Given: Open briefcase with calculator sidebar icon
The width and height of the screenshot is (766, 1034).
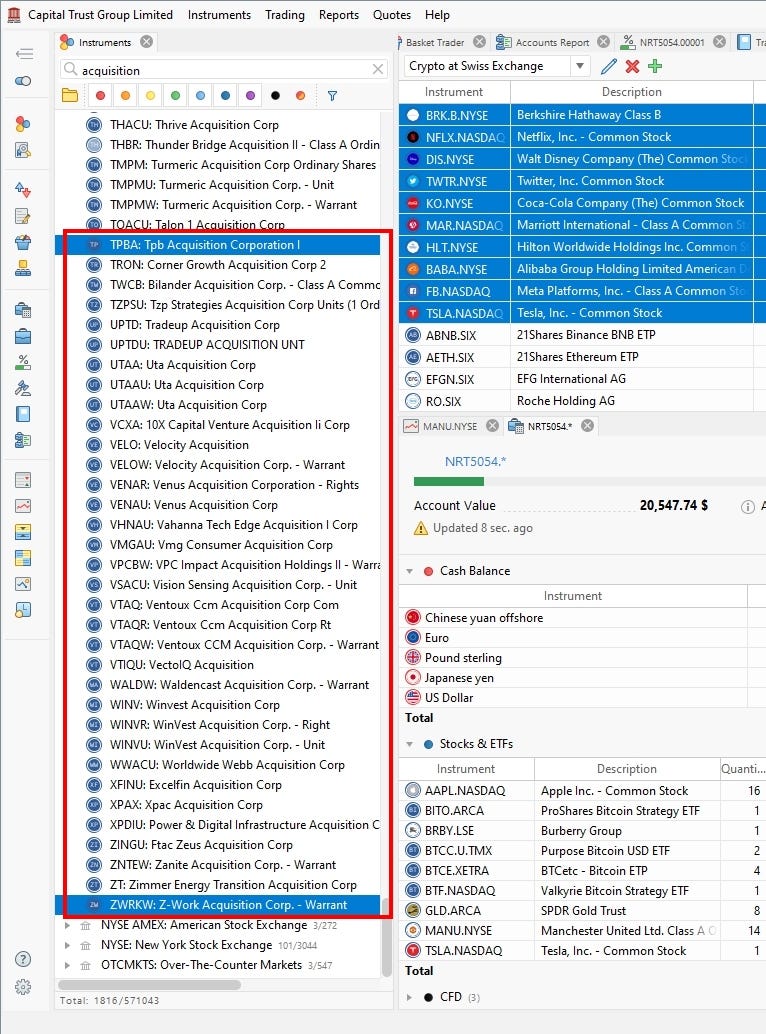Looking at the screenshot, I should (22, 310).
